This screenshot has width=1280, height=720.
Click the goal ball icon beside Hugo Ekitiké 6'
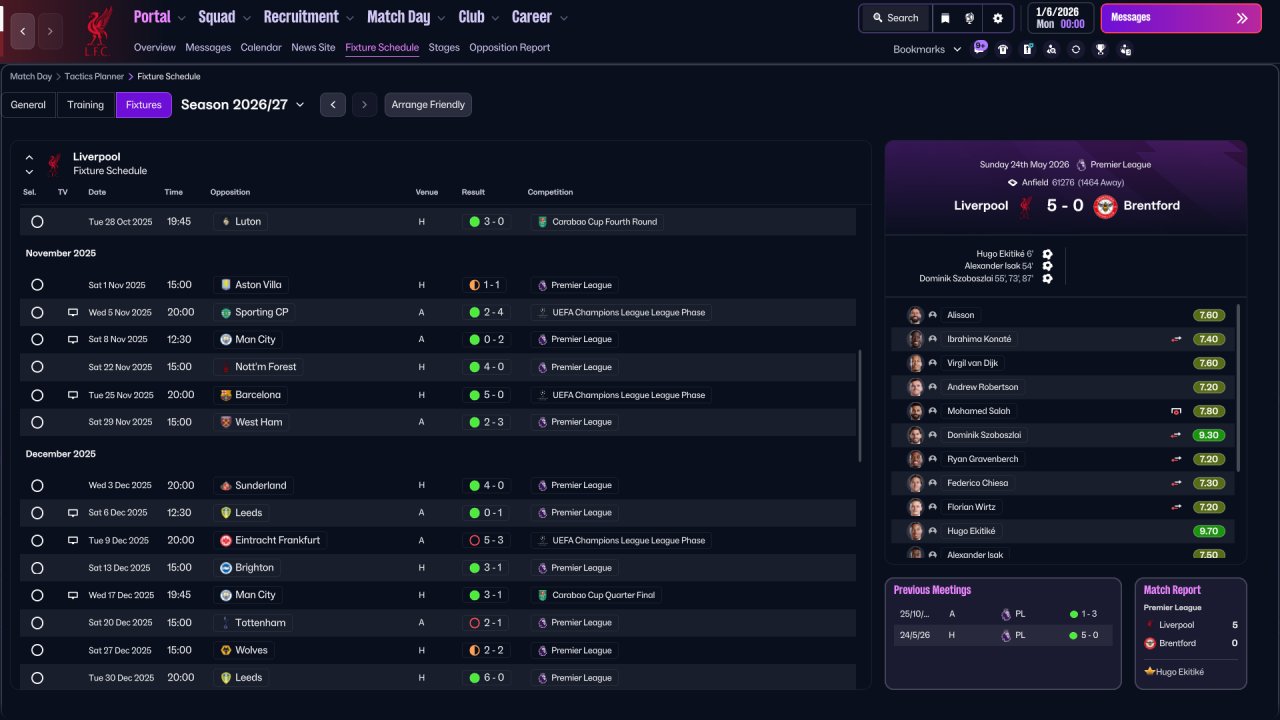(1047, 254)
